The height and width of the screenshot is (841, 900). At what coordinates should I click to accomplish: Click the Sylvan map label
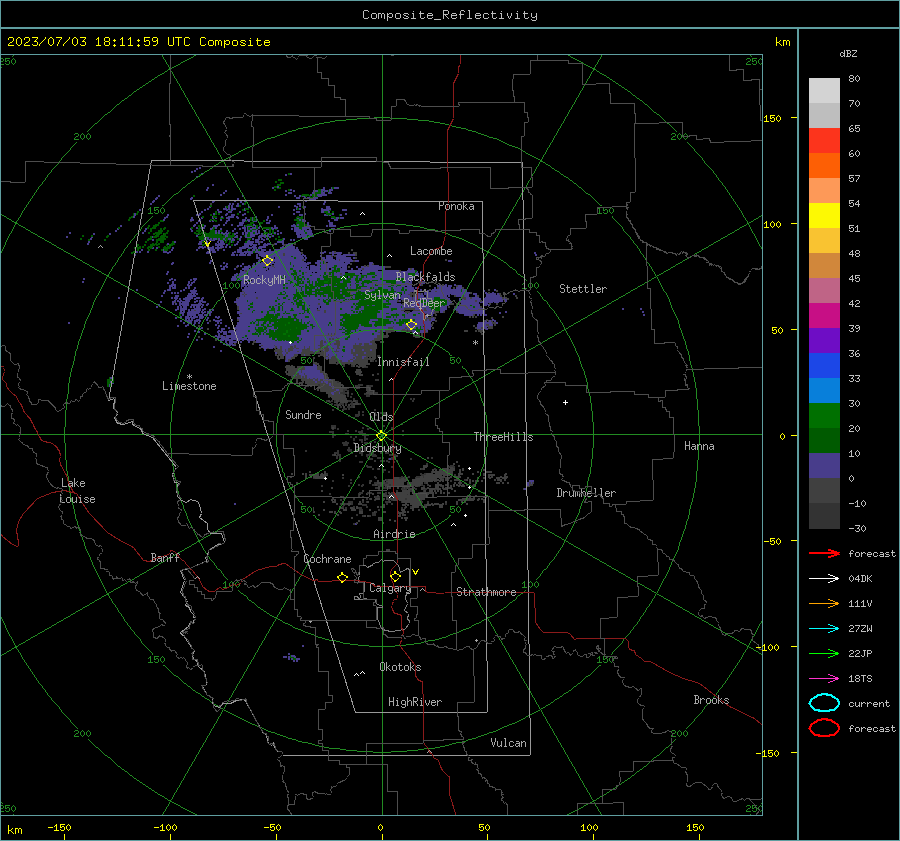(382, 295)
